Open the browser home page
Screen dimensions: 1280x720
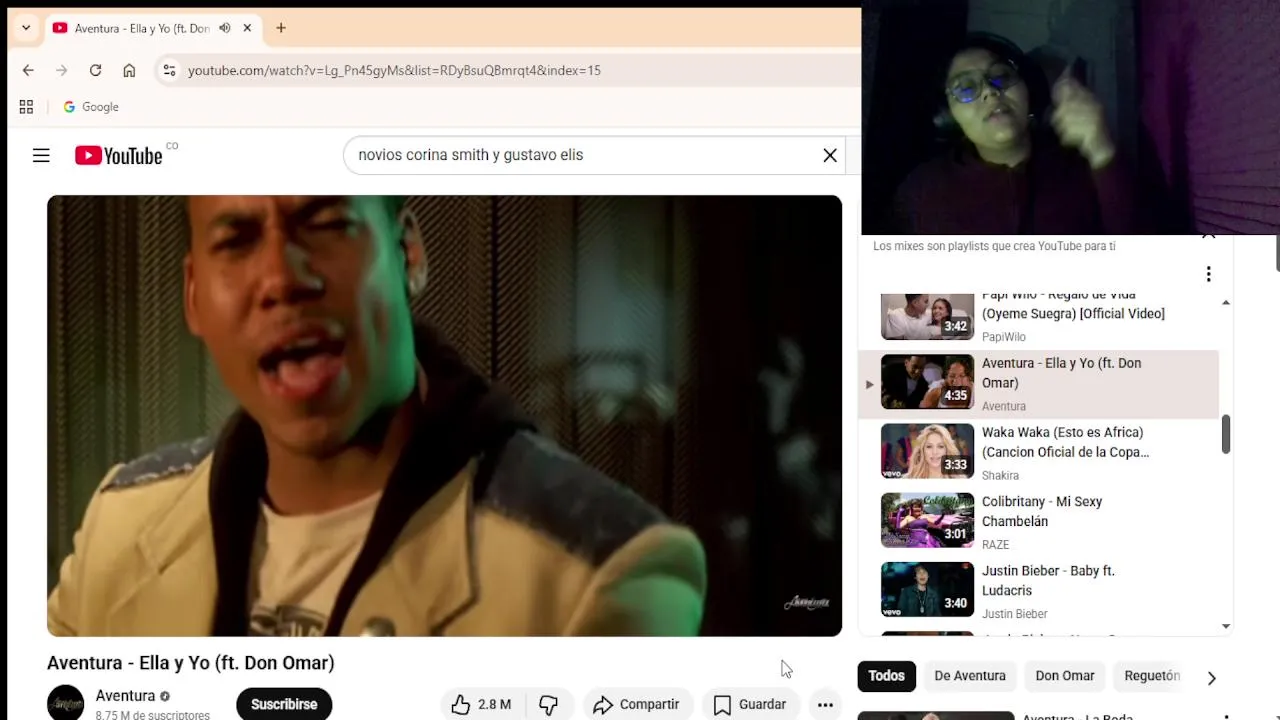(x=129, y=70)
